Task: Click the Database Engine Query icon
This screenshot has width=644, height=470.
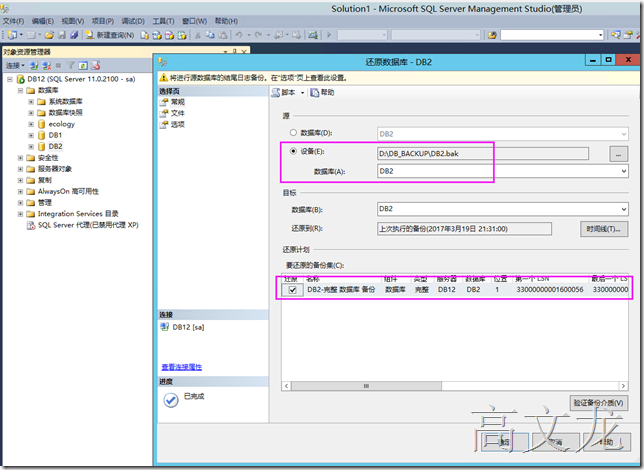Action: [x=144, y=35]
